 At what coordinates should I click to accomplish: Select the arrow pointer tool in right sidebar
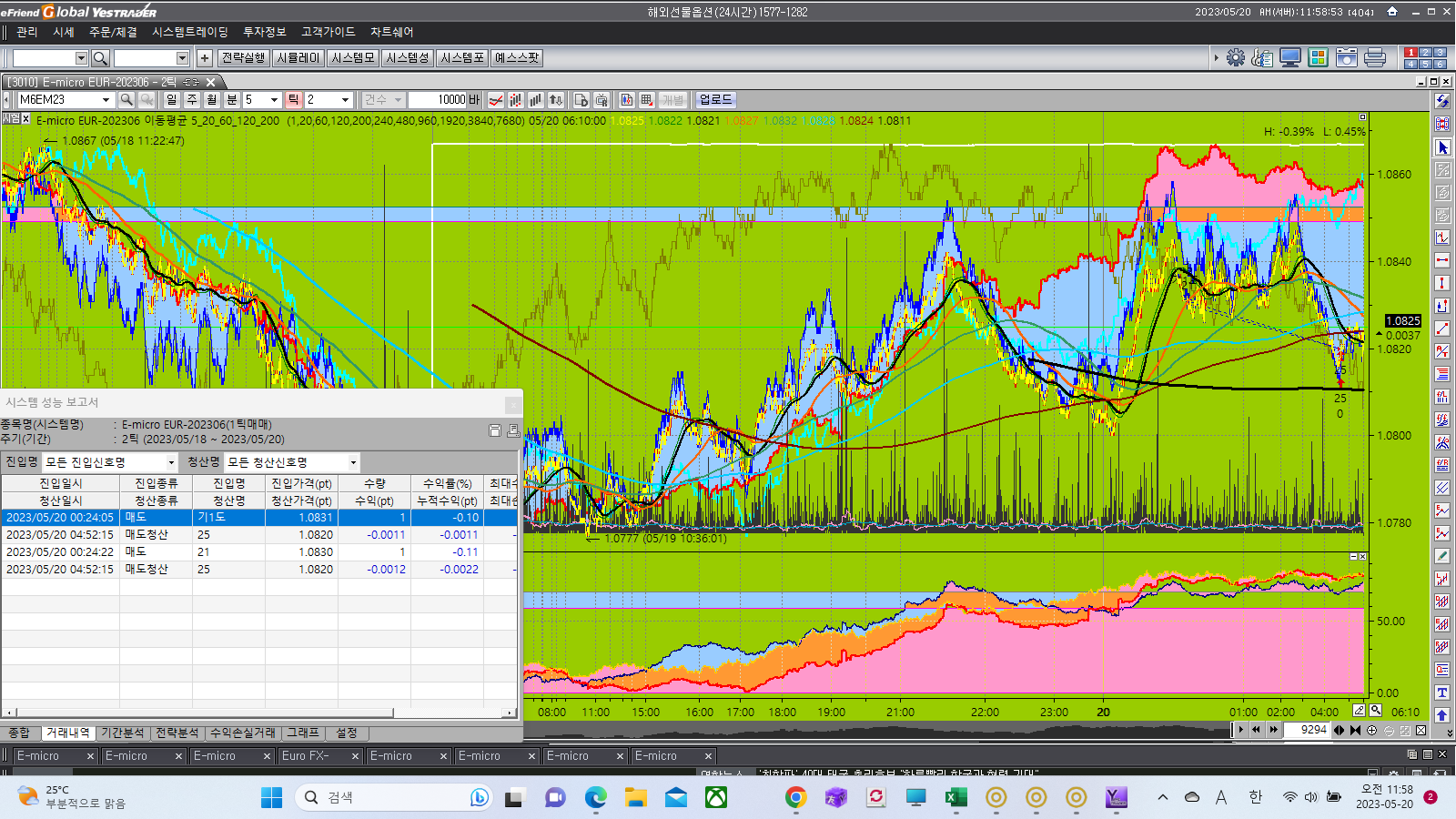point(1442,147)
